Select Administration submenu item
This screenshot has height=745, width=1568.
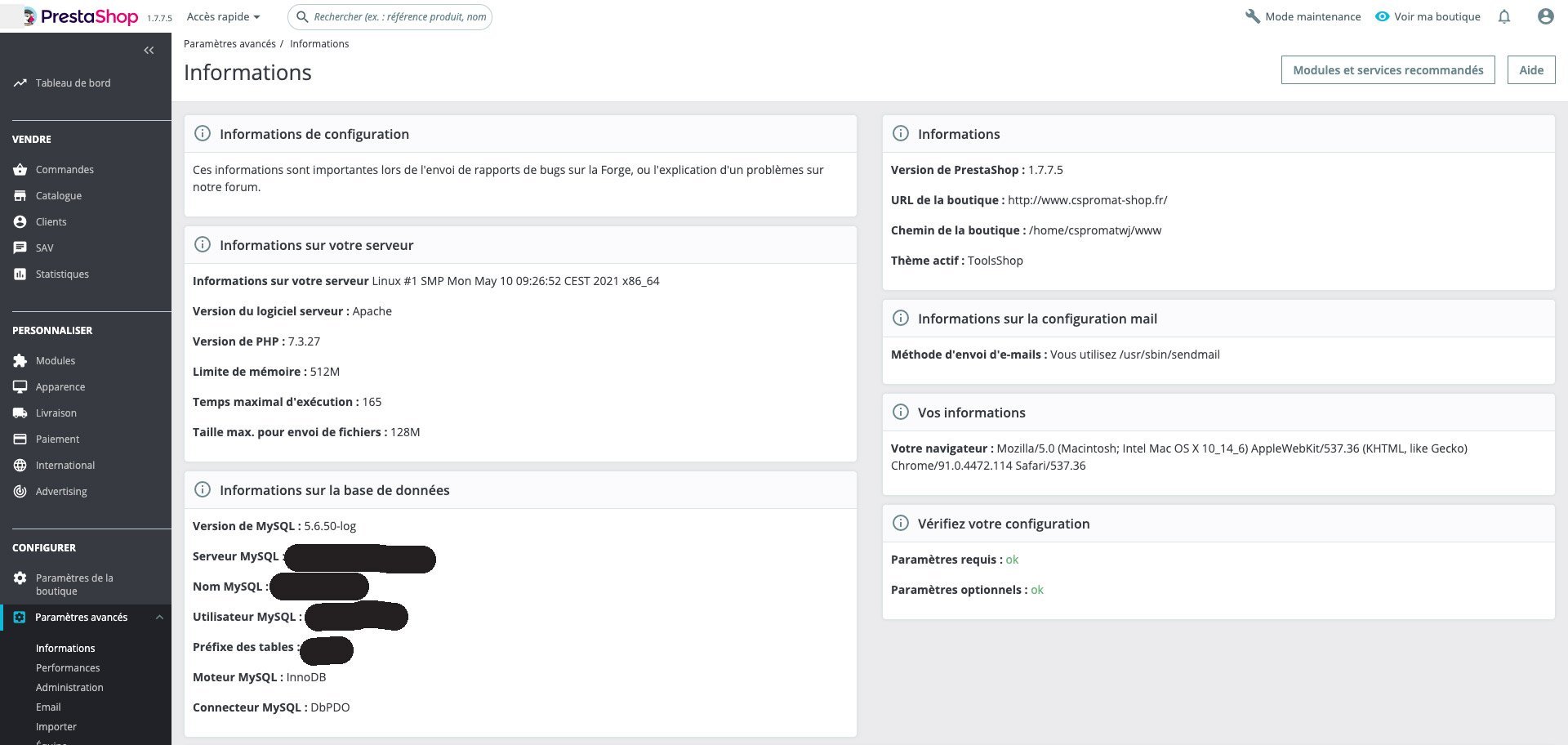[x=69, y=687]
